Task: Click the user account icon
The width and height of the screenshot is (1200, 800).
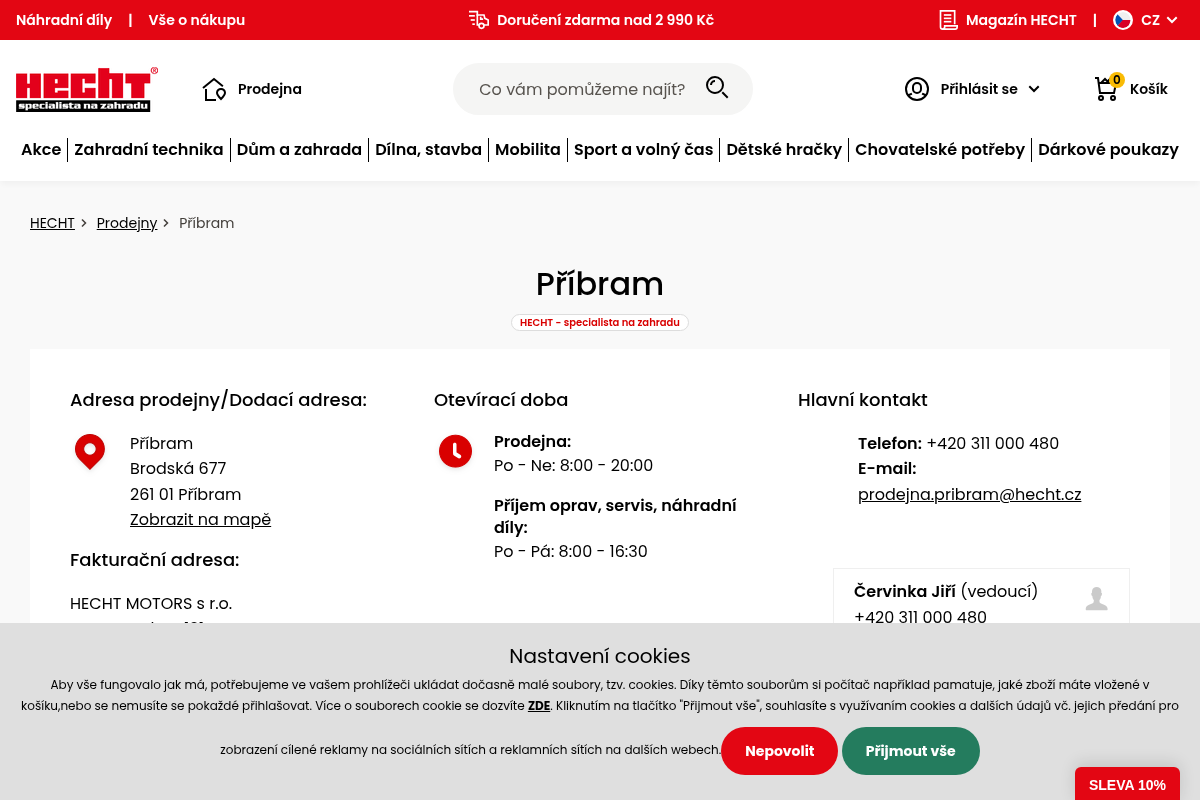Action: click(x=917, y=89)
